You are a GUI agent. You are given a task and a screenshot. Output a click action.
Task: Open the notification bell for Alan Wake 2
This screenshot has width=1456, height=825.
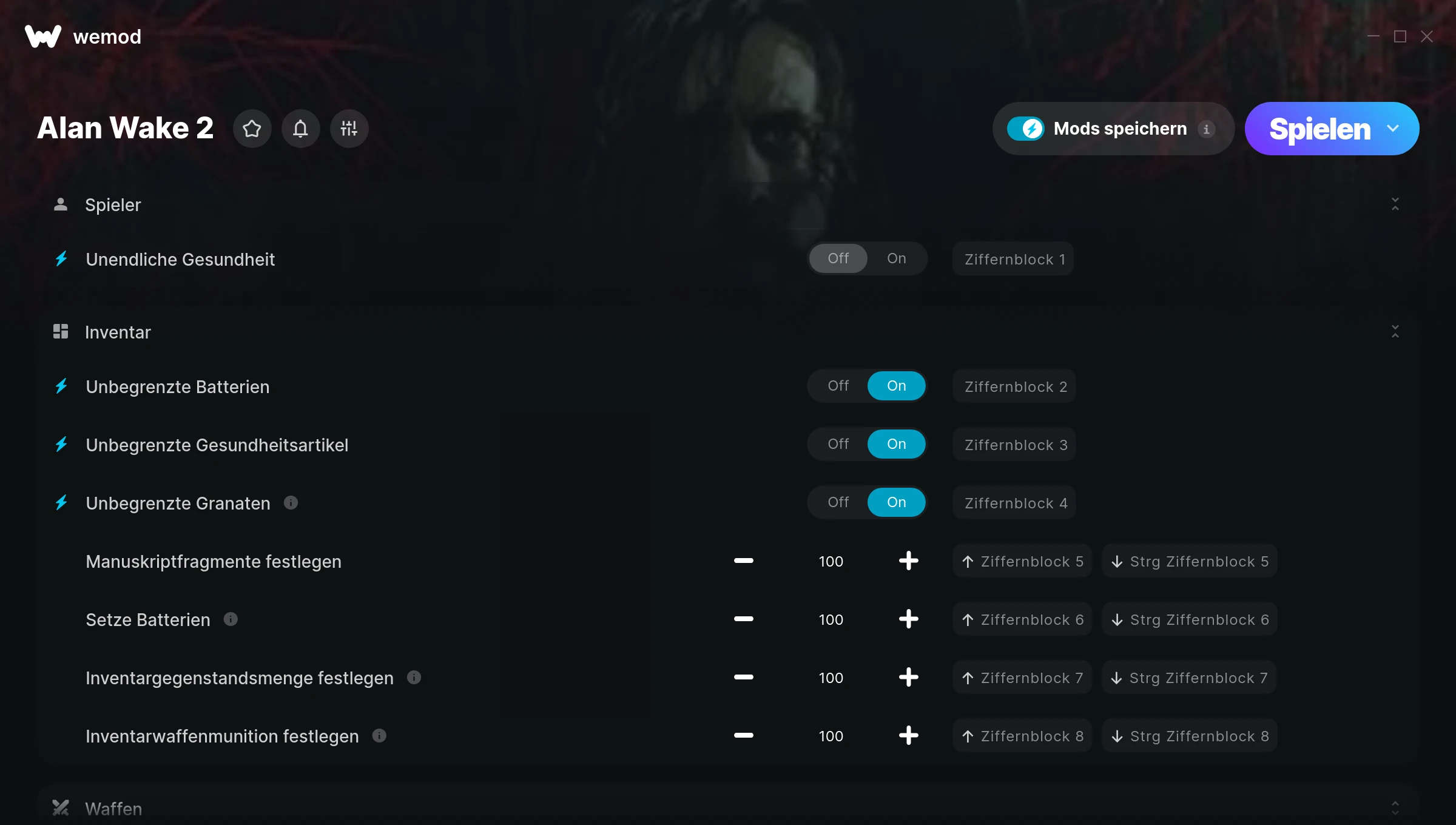[300, 129]
